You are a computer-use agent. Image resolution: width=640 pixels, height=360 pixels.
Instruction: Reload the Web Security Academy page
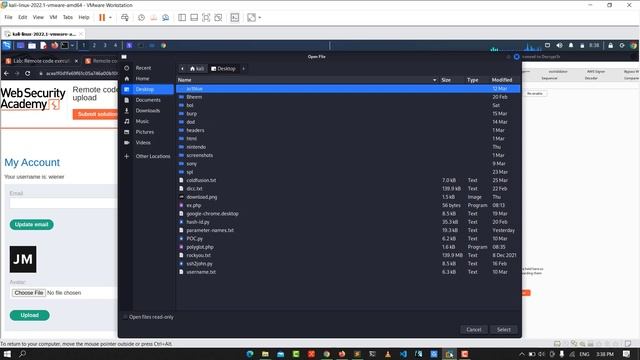(27, 73)
